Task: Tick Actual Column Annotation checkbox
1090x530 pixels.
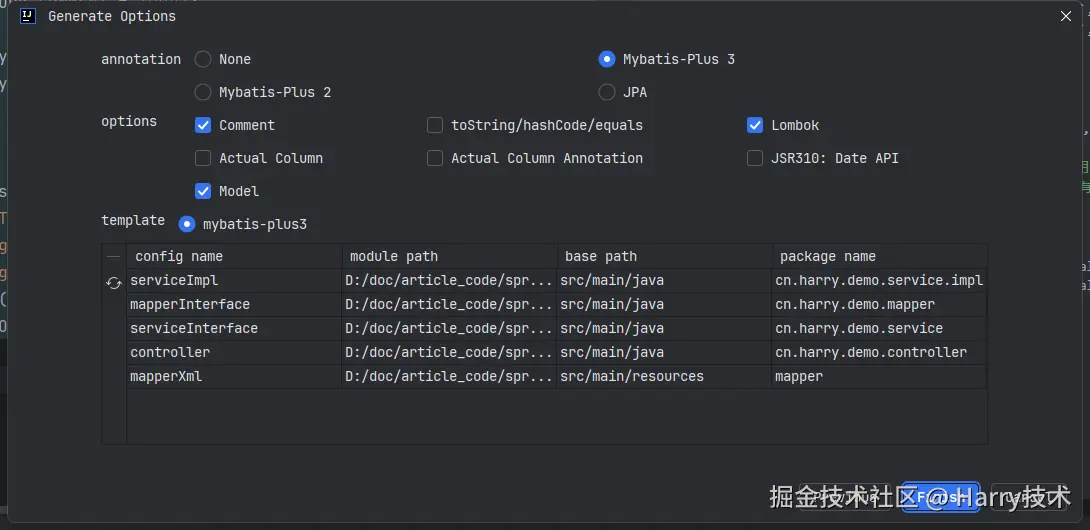Action: [x=435, y=158]
